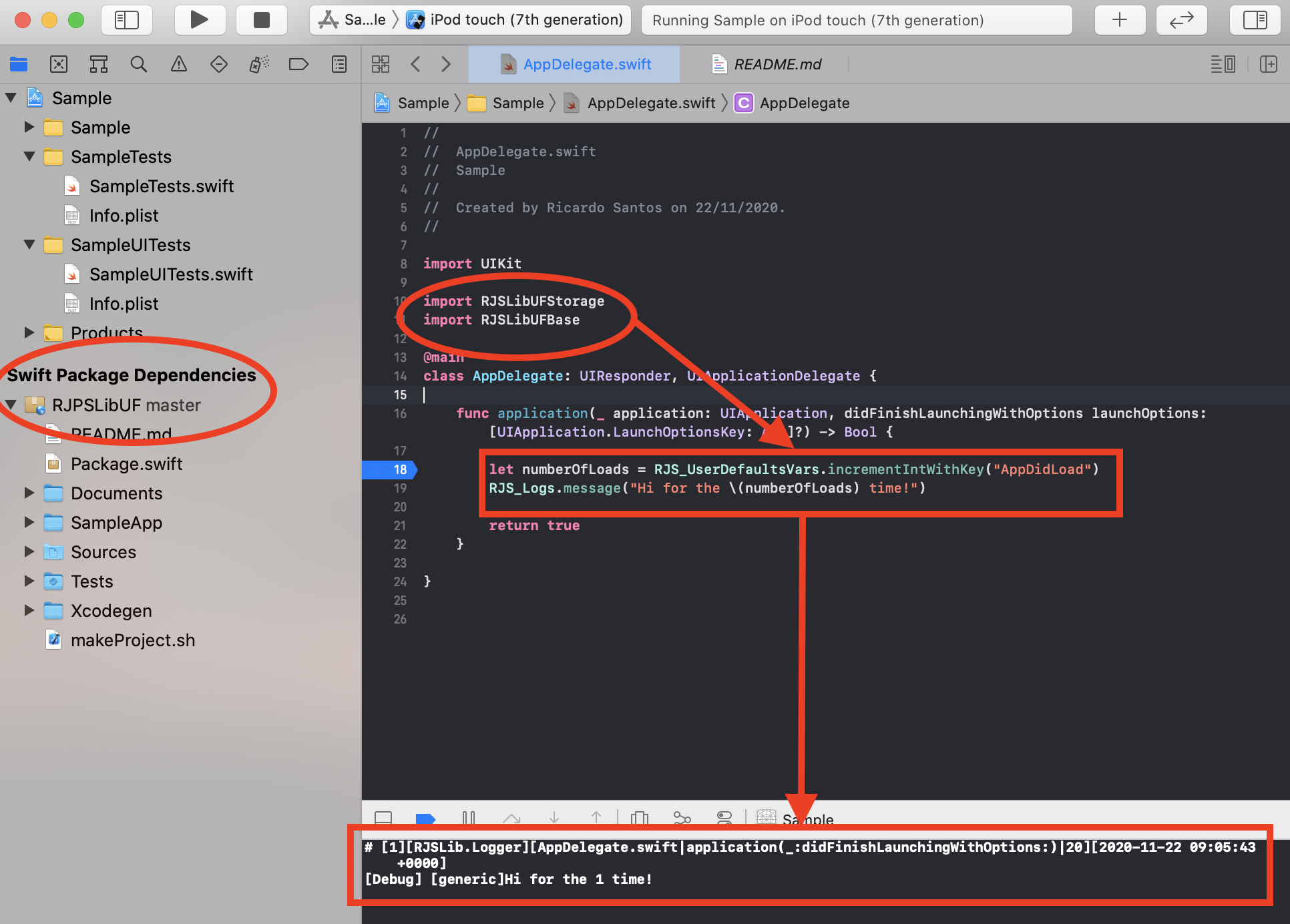This screenshot has width=1290, height=924.
Task: Open Package.swift in the navigator
Action: coord(126,463)
